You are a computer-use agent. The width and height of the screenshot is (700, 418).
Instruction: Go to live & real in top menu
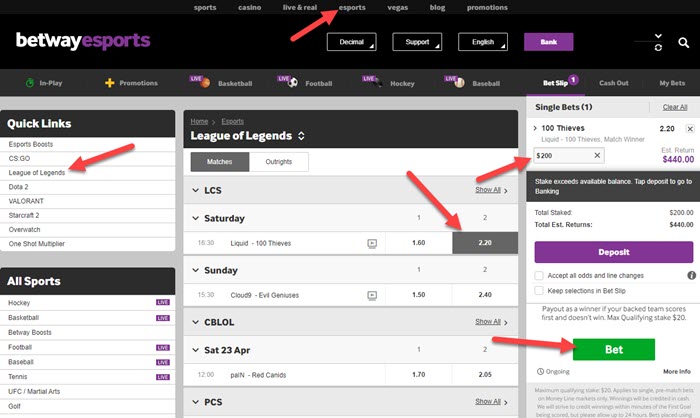(300, 7)
